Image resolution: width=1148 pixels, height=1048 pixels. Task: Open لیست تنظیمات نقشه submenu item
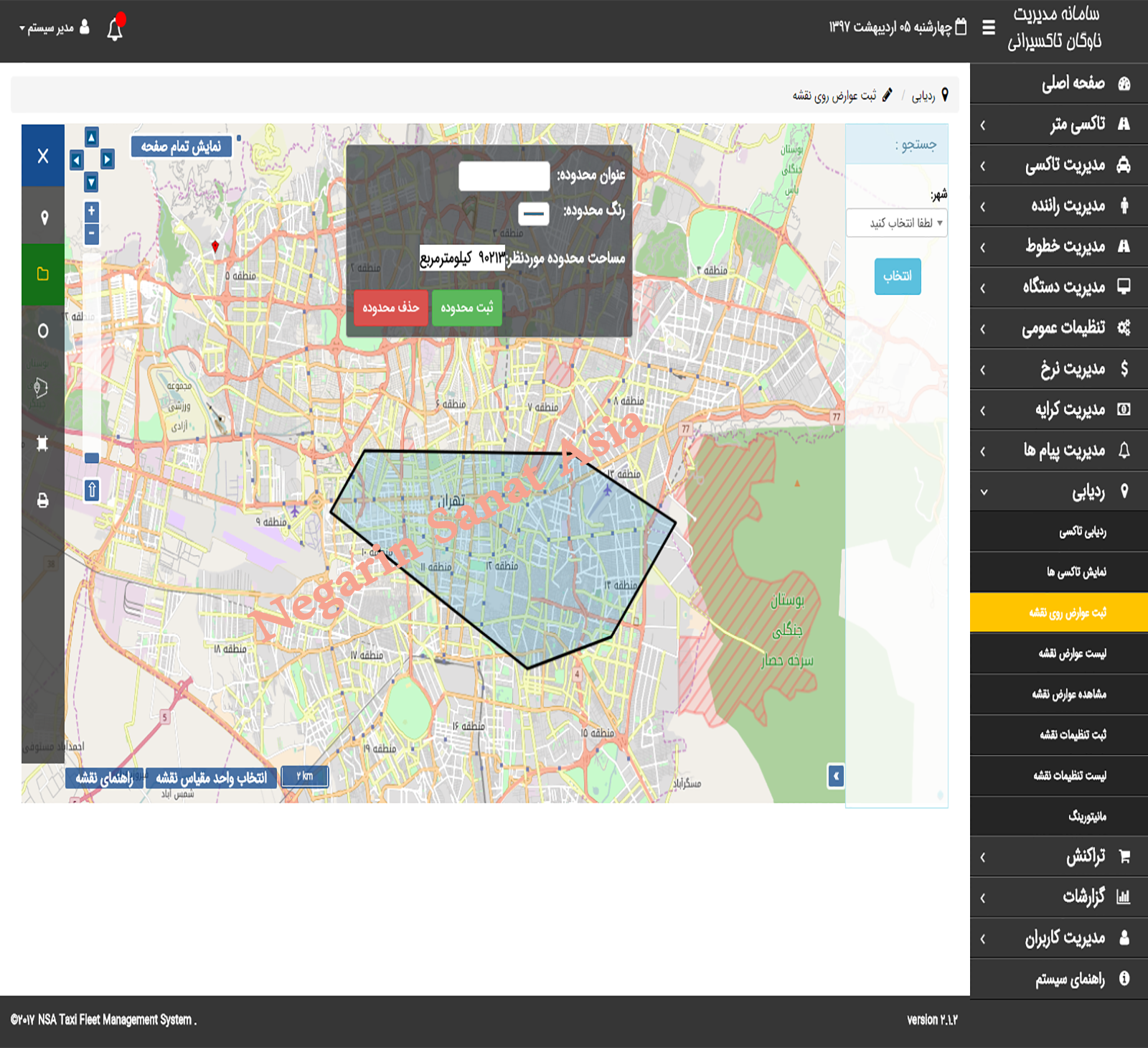pyautogui.click(x=1059, y=776)
